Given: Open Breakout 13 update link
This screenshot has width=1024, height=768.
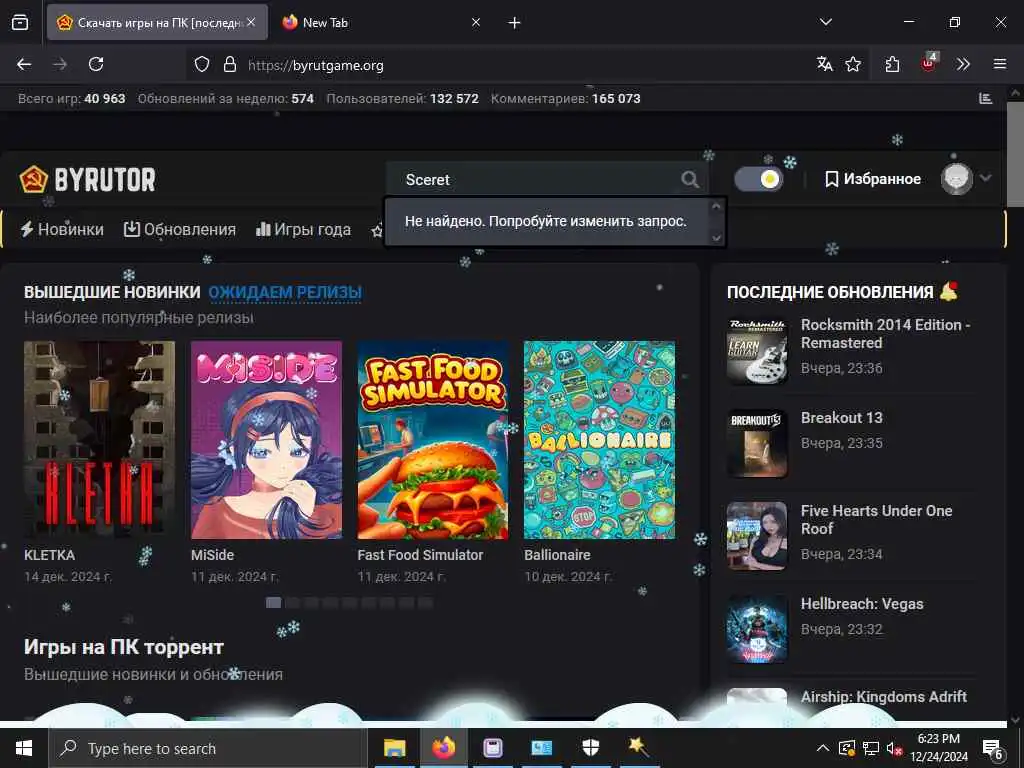Looking at the screenshot, I should coord(841,417).
